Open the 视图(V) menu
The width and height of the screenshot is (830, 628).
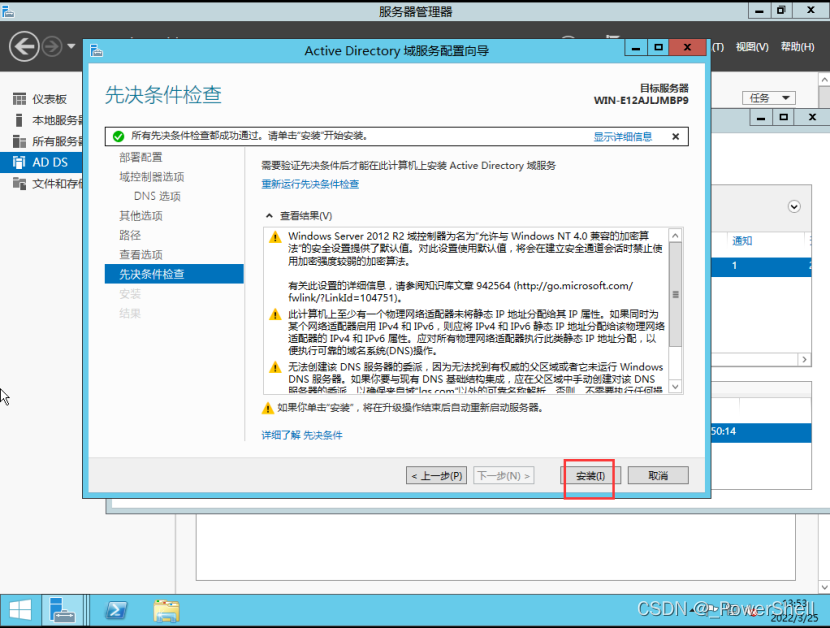coord(752,47)
